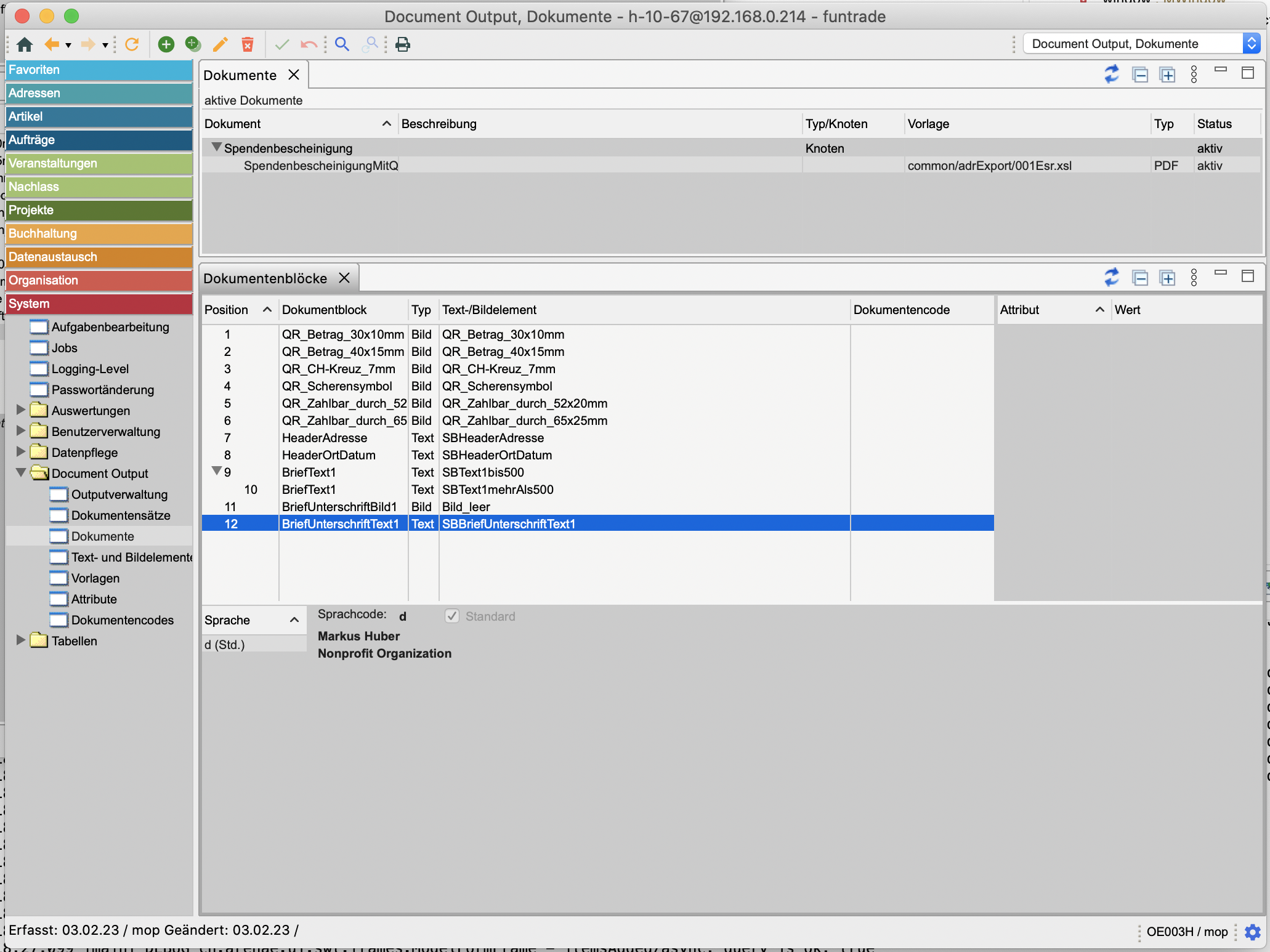Click the pencil edit icon
Image resolution: width=1270 pixels, height=952 pixels.
[x=220, y=44]
